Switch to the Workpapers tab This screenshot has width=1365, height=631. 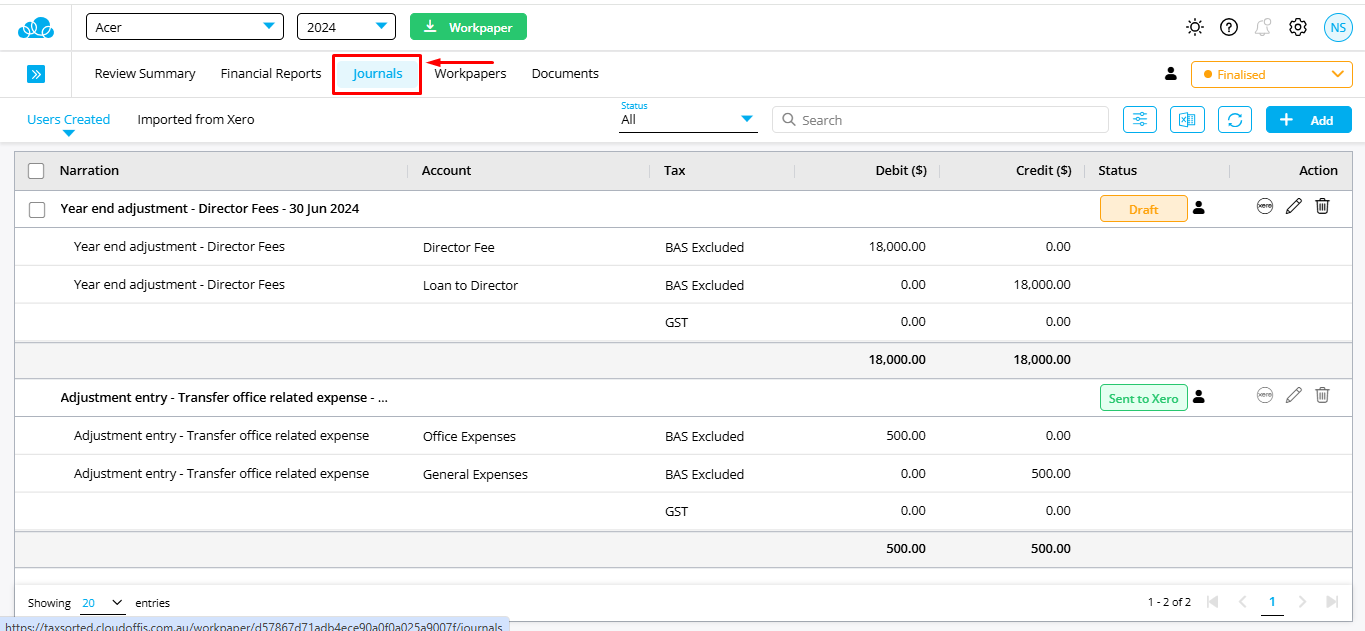point(470,74)
